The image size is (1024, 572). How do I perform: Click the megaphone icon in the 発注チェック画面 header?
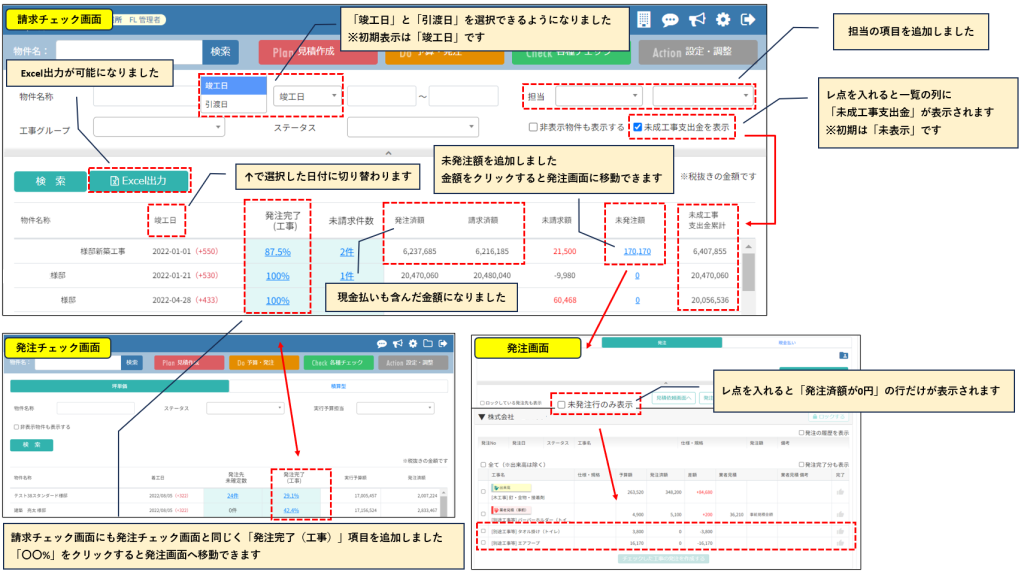tap(398, 343)
